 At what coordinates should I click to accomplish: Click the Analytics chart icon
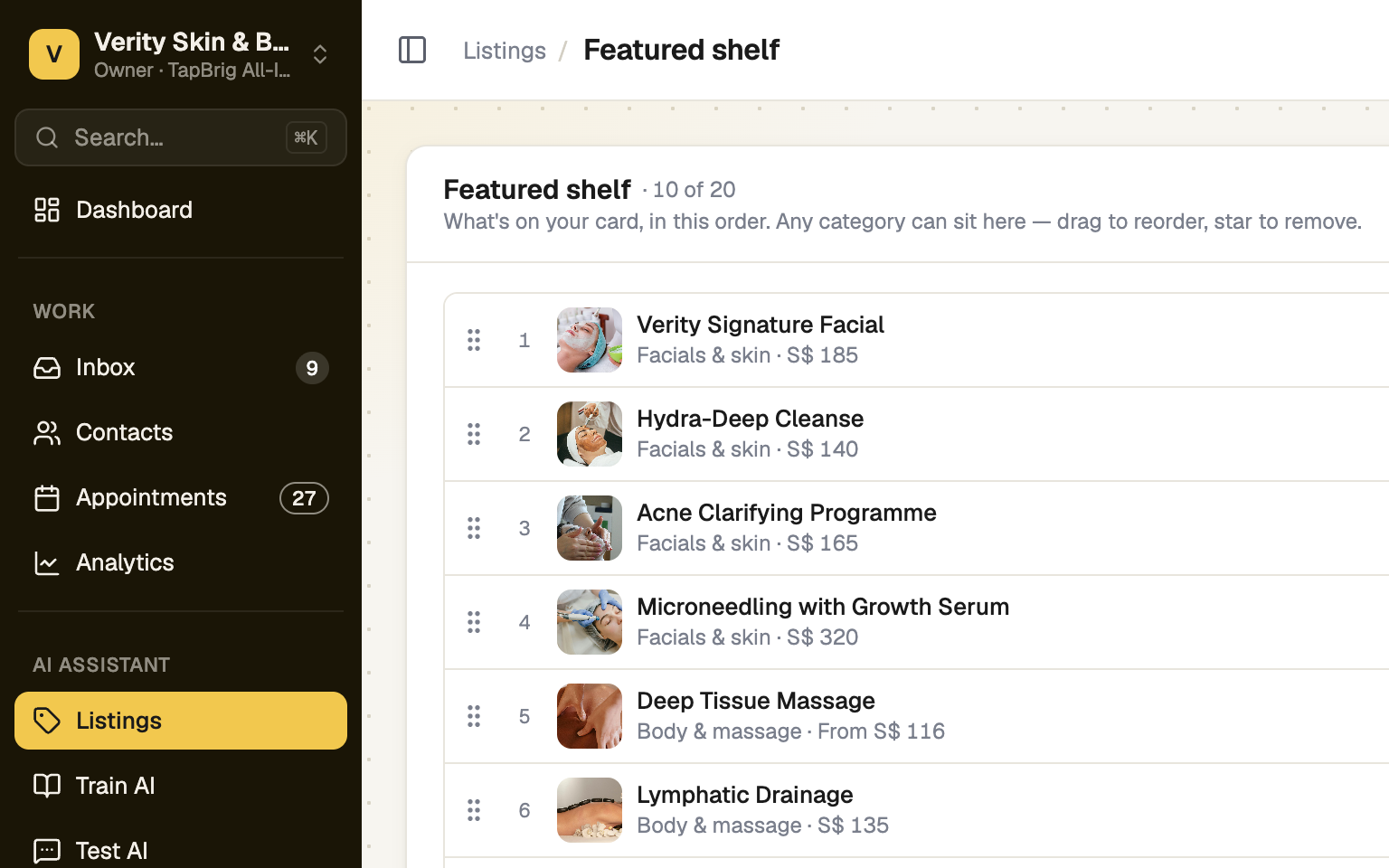pyautogui.click(x=47, y=562)
